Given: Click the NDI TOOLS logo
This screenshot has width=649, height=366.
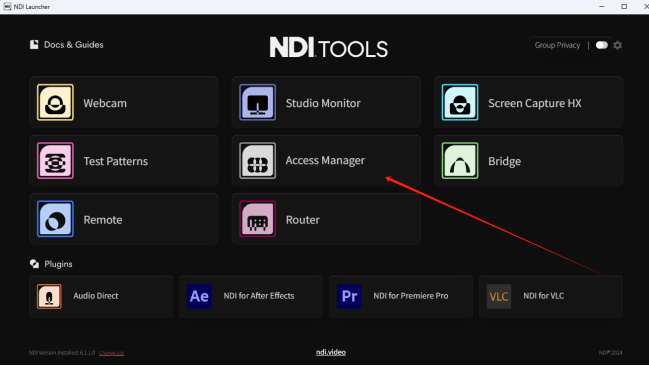Looking at the screenshot, I should click(329, 48).
